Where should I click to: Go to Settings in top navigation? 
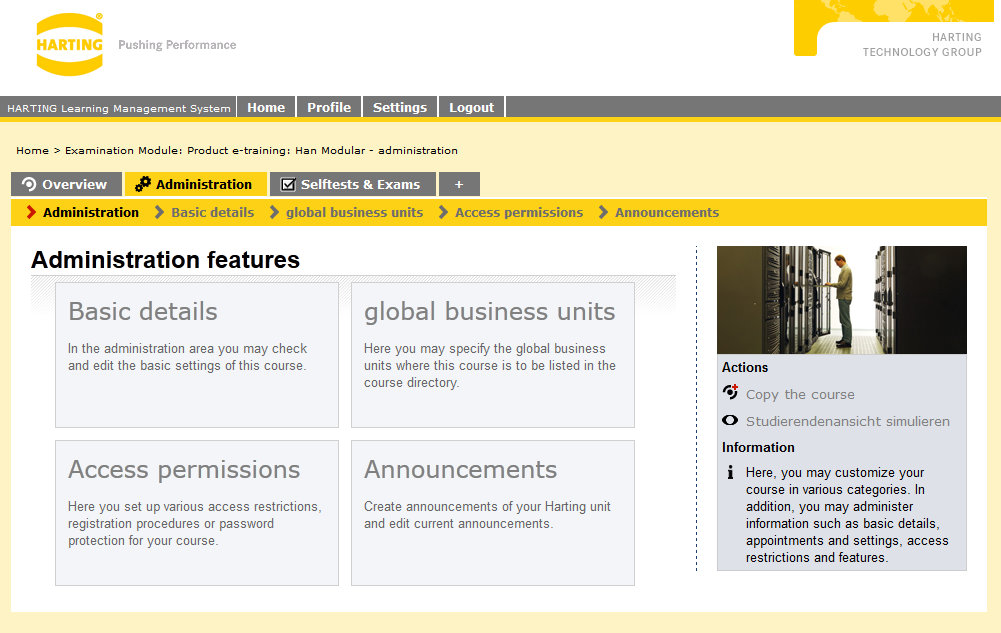399,107
